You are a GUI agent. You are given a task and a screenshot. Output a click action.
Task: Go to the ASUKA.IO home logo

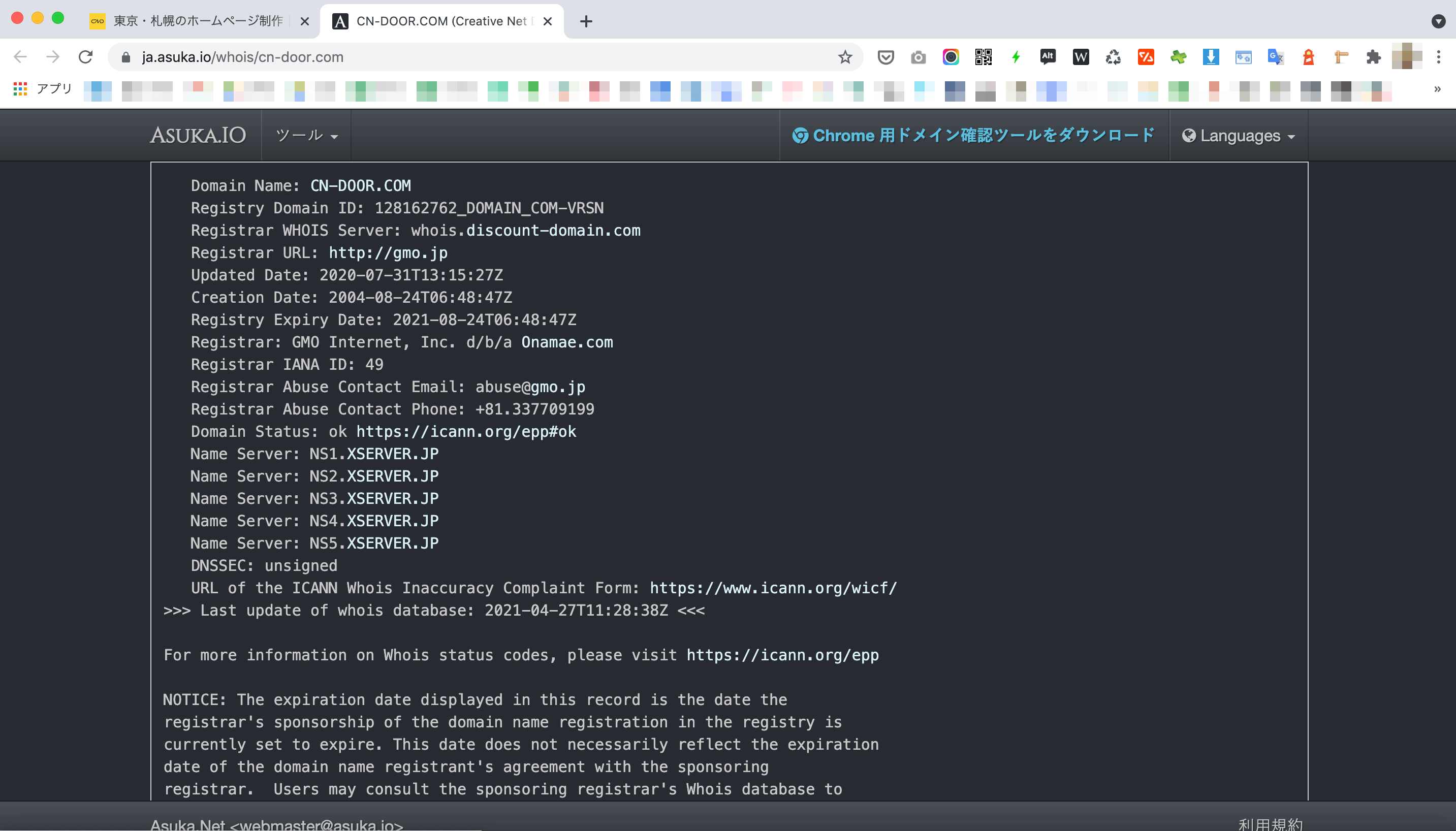click(198, 136)
